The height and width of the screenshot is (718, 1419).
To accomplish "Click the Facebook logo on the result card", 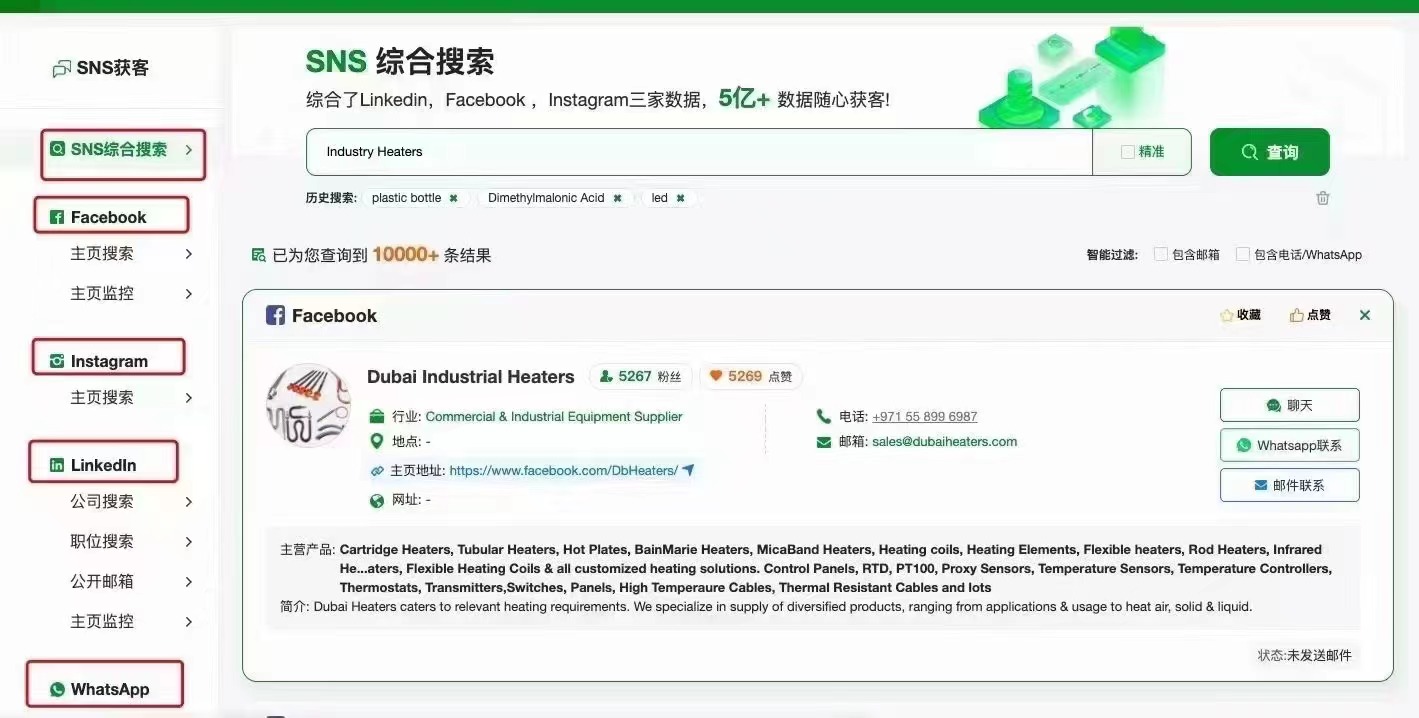I will tap(275, 315).
